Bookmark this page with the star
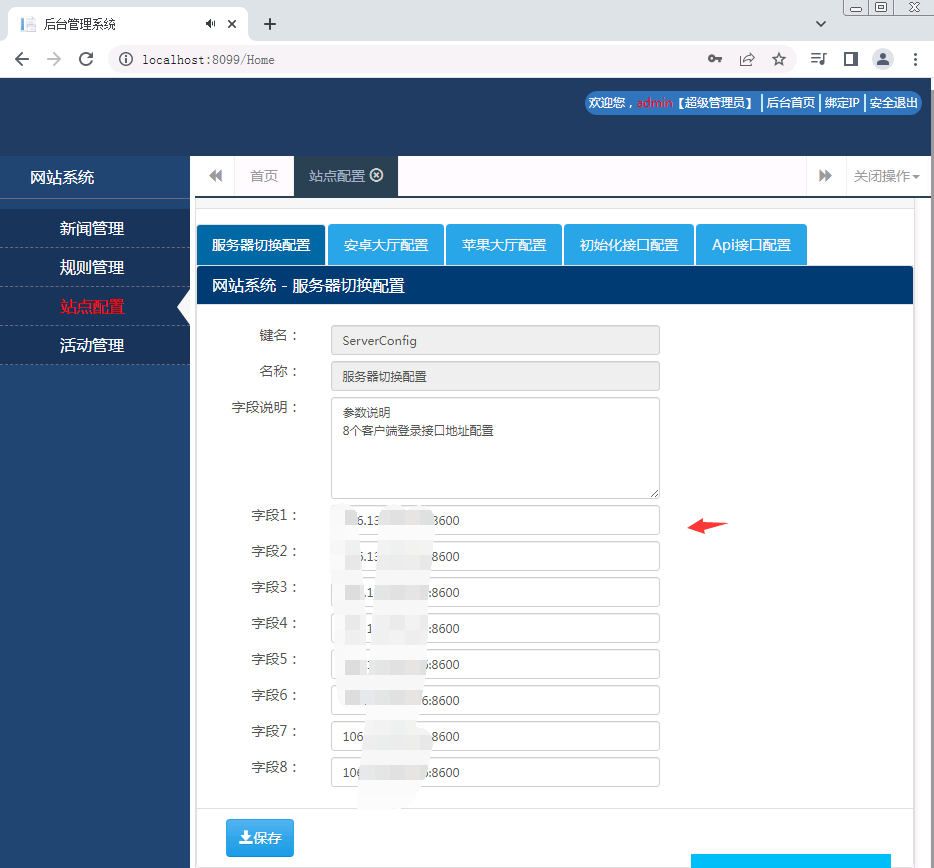This screenshot has width=934, height=868. (779, 59)
